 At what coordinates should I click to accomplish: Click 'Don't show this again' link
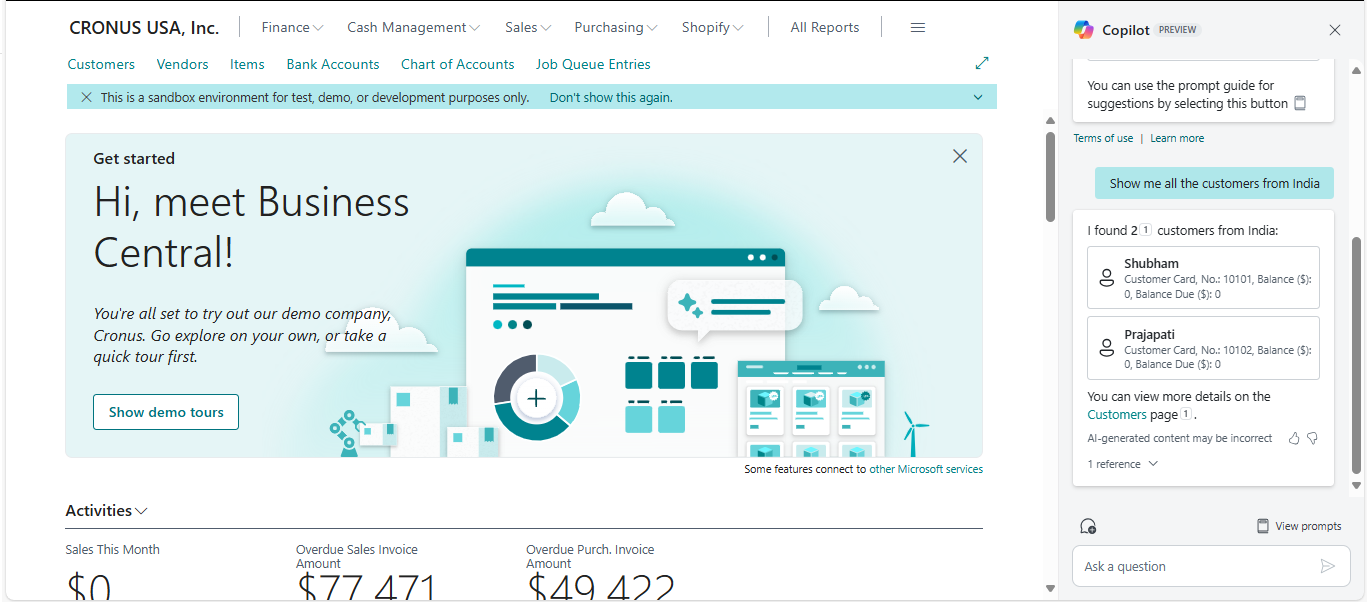611,97
